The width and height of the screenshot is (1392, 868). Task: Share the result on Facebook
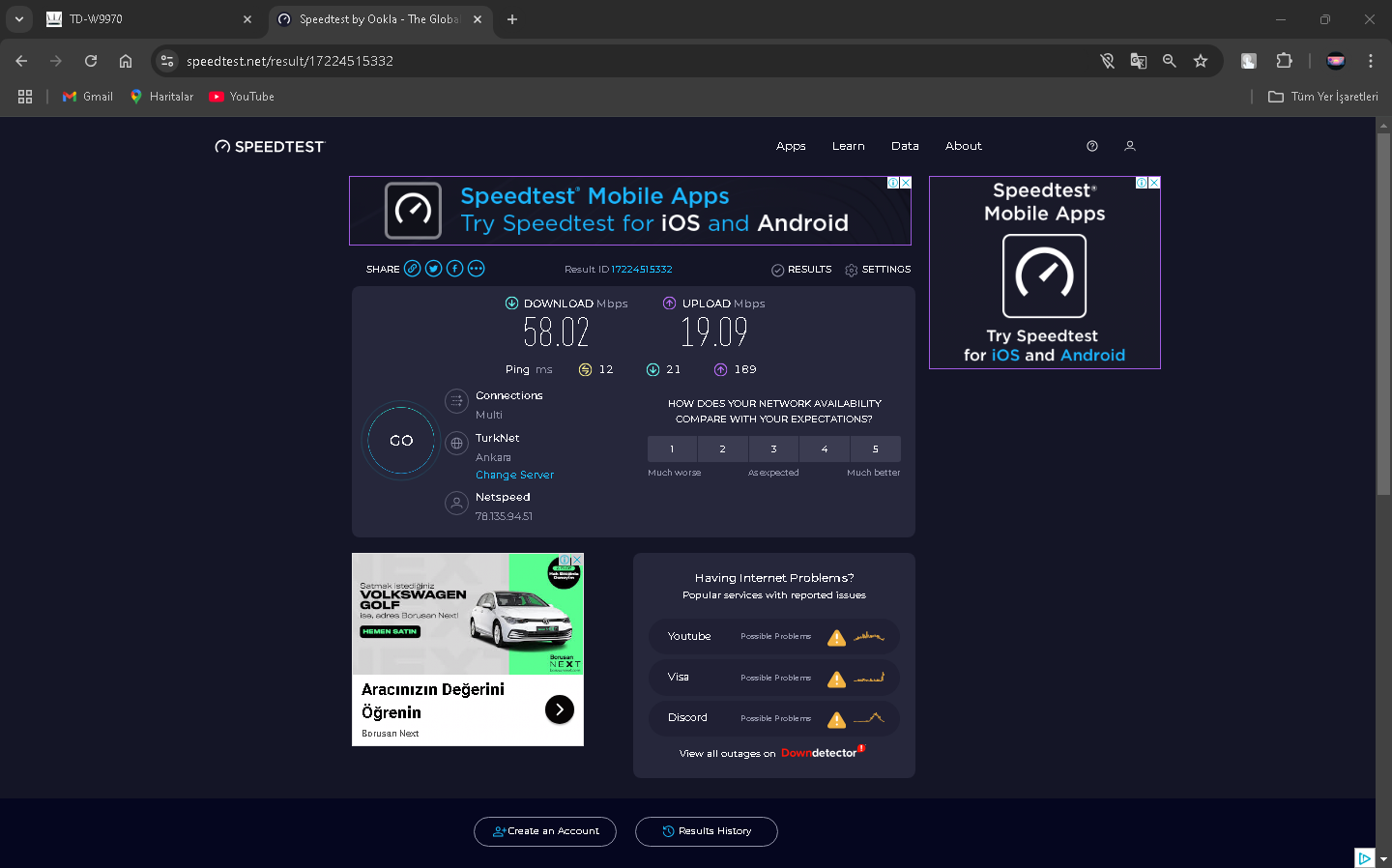455,269
